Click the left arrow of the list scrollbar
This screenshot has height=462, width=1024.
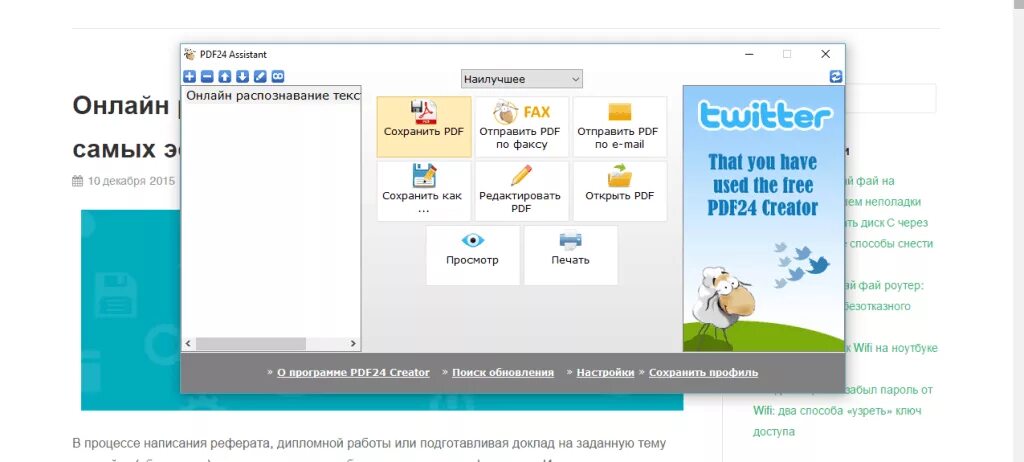point(189,343)
